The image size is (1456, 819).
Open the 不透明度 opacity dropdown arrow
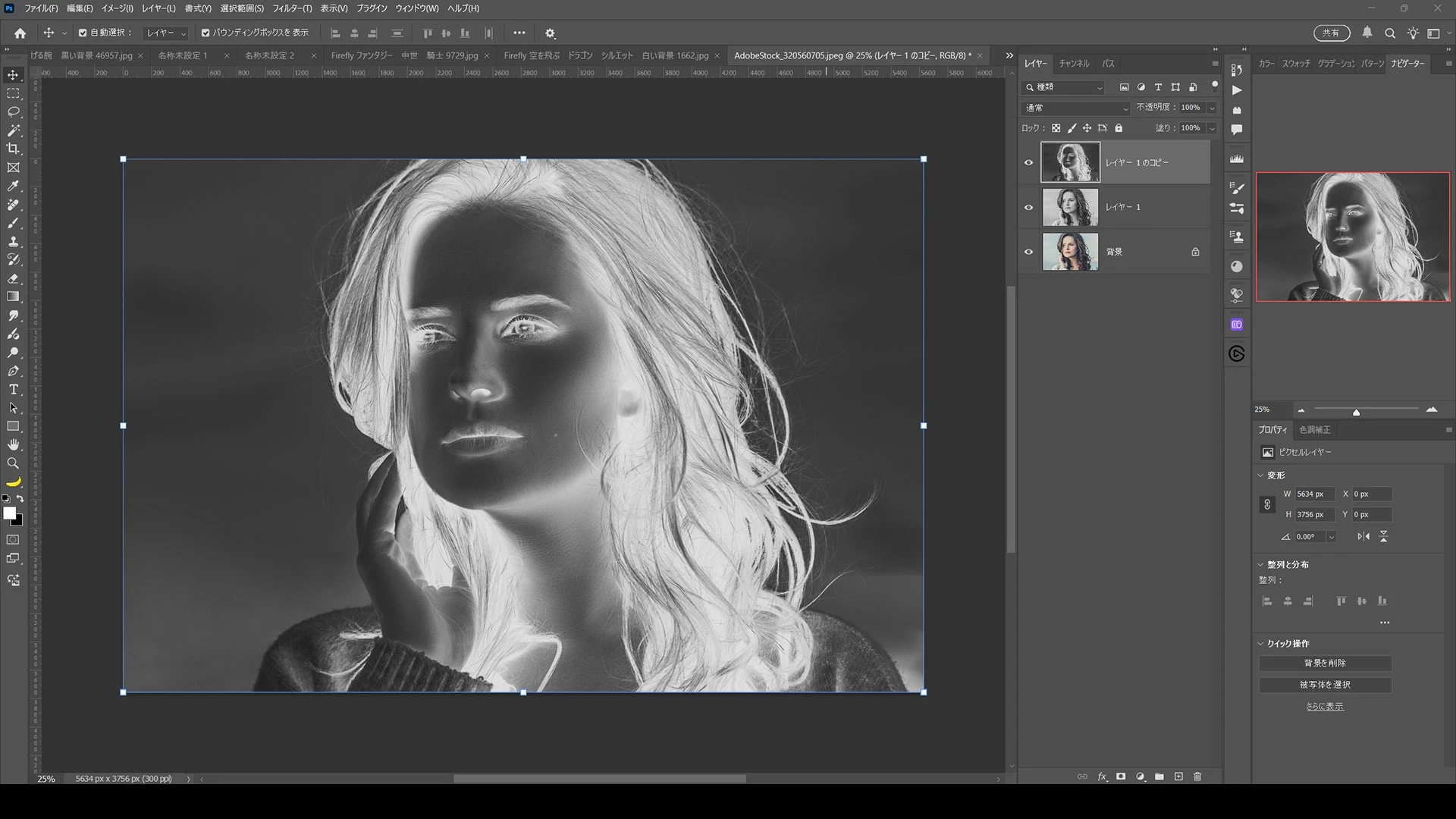pyautogui.click(x=1212, y=108)
